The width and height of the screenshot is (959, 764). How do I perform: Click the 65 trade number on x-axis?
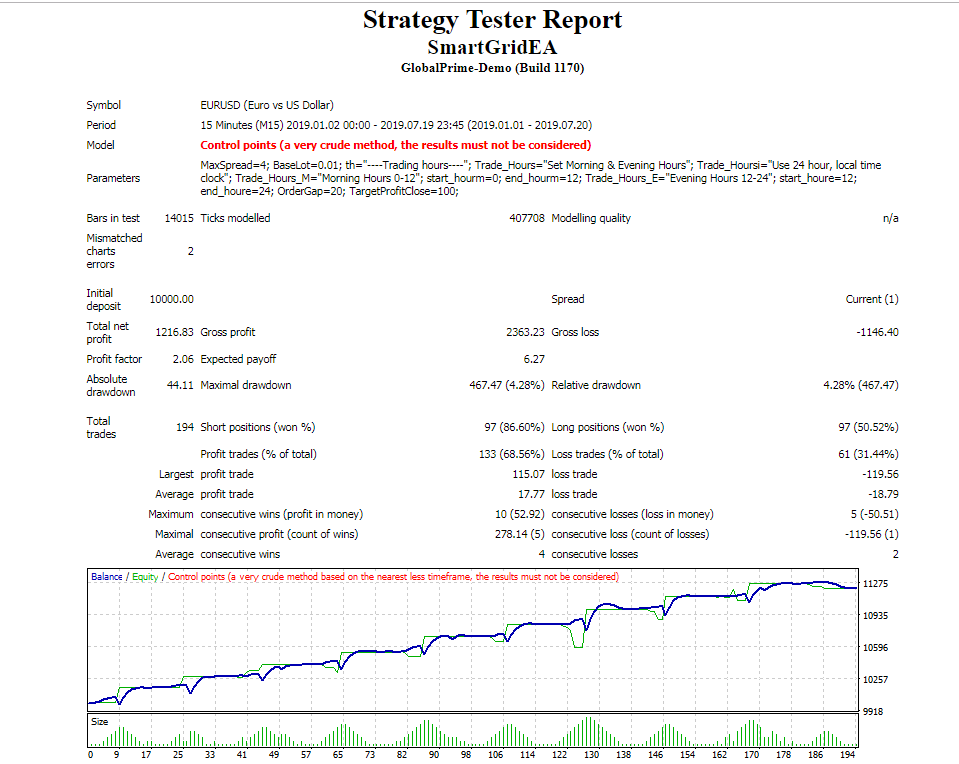tap(338, 755)
